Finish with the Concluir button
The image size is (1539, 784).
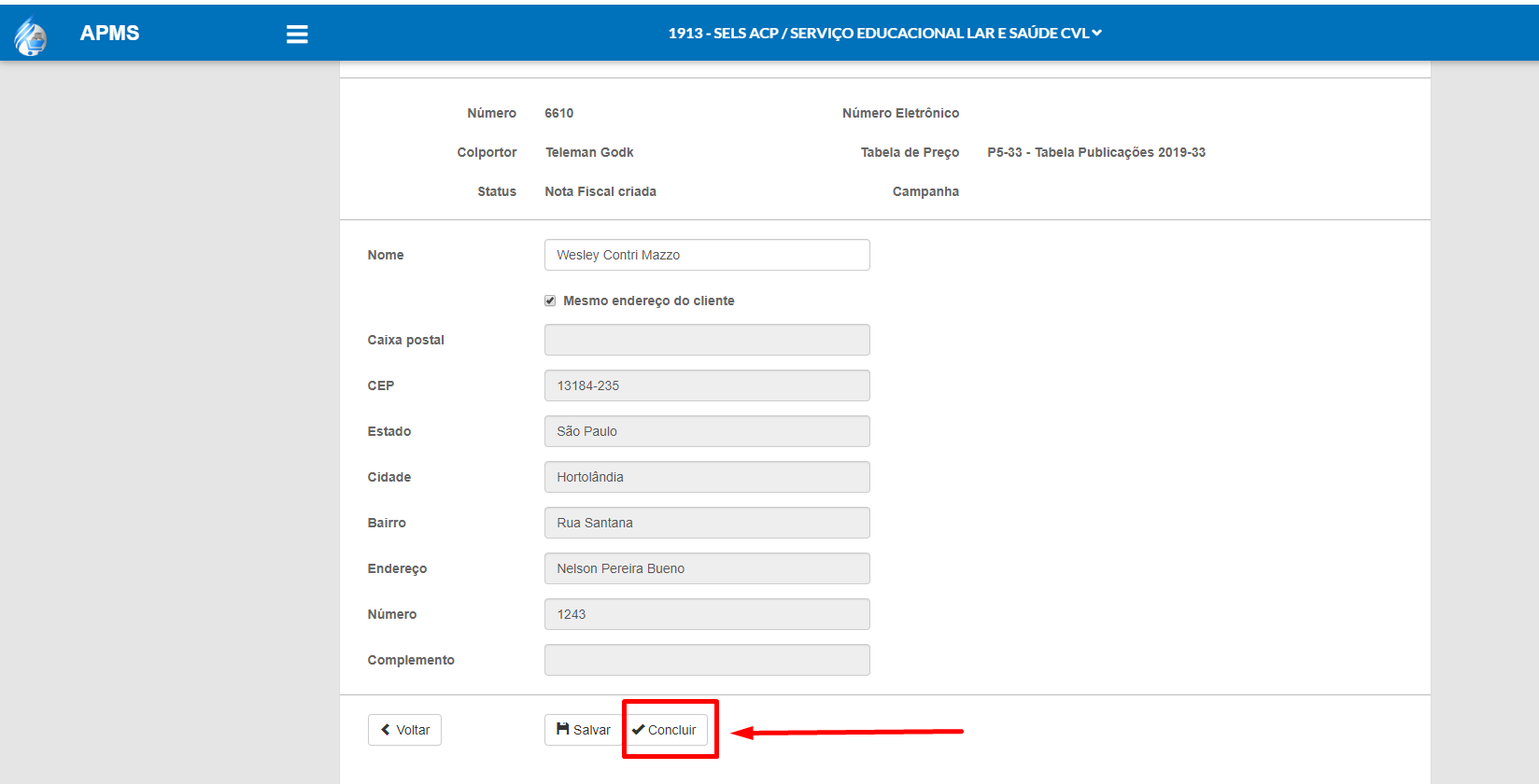665,730
